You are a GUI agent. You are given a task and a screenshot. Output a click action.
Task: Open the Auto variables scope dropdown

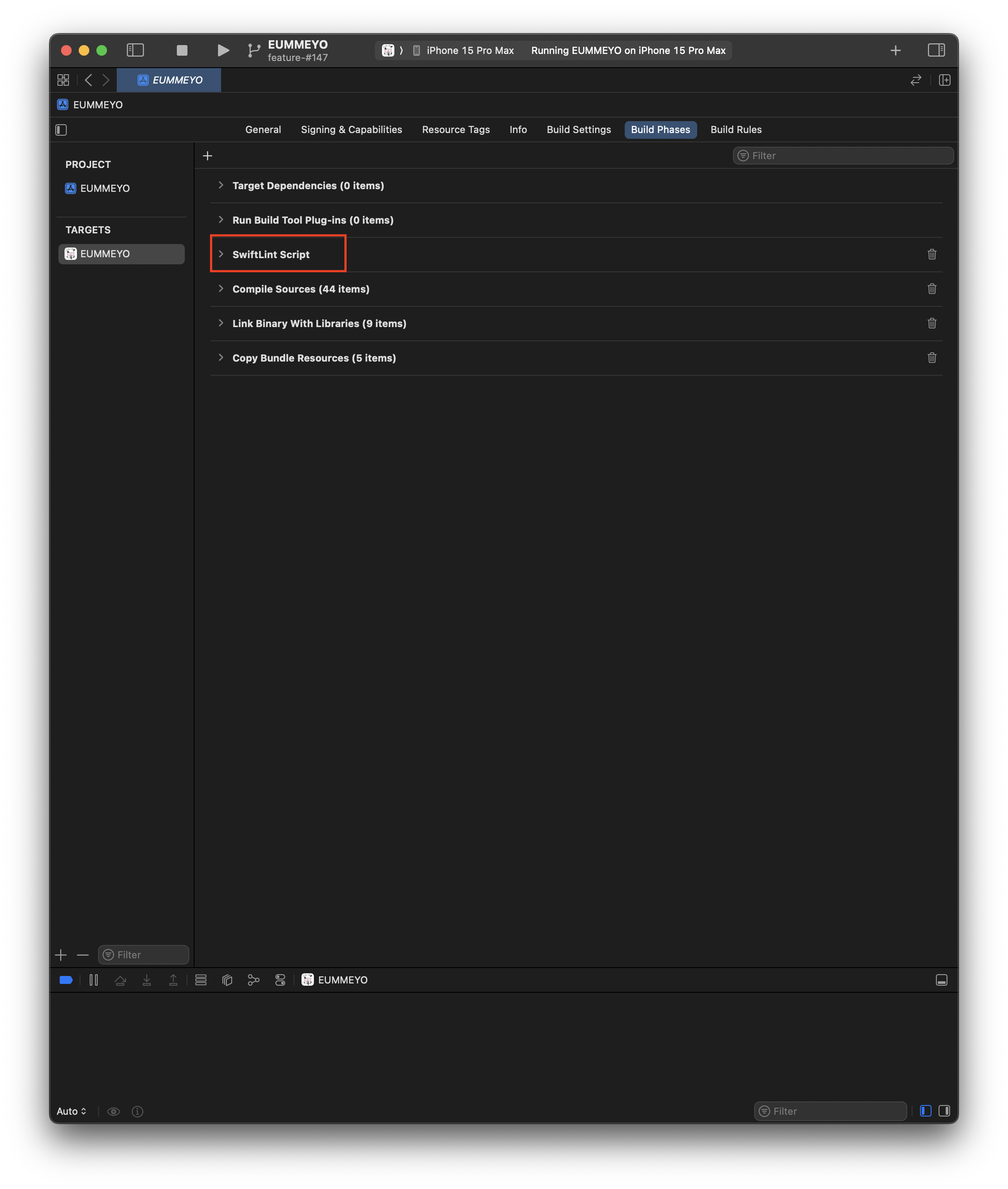[x=72, y=1111]
